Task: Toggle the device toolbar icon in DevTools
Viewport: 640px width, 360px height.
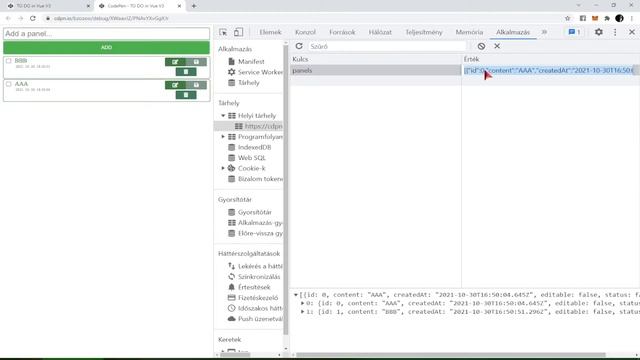Action: 238,32
